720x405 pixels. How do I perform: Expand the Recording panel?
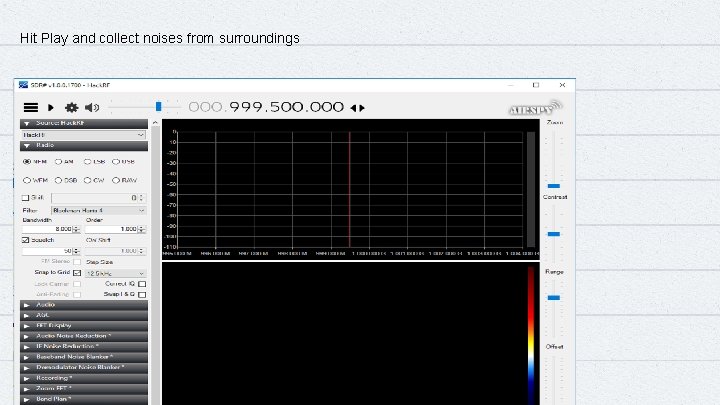84,378
